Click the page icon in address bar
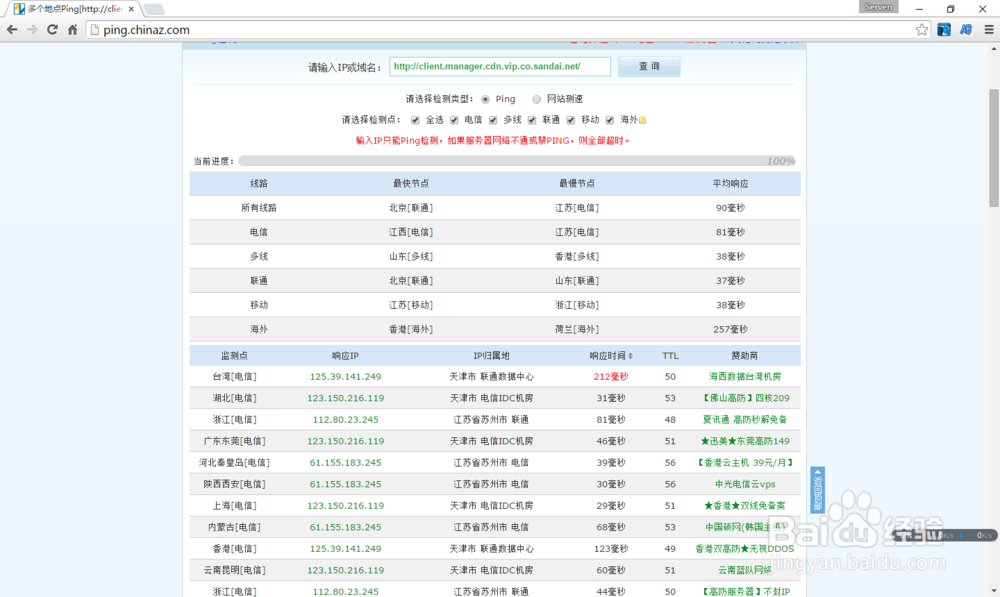 (94, 30)
